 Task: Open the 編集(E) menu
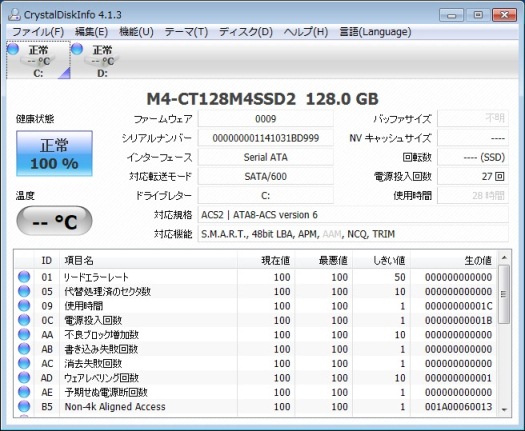pos(91,32)
